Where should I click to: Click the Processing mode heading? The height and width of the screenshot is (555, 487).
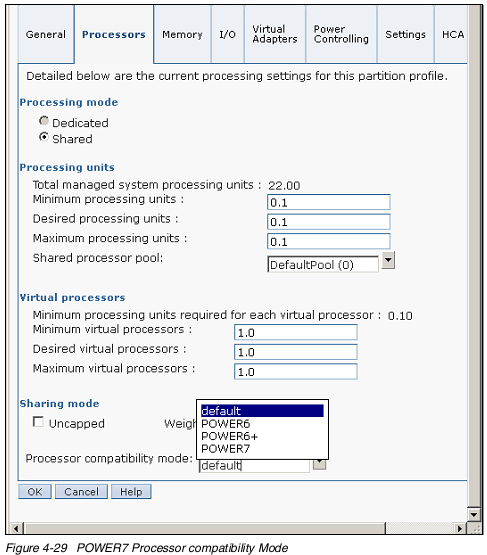coord(69,102)
